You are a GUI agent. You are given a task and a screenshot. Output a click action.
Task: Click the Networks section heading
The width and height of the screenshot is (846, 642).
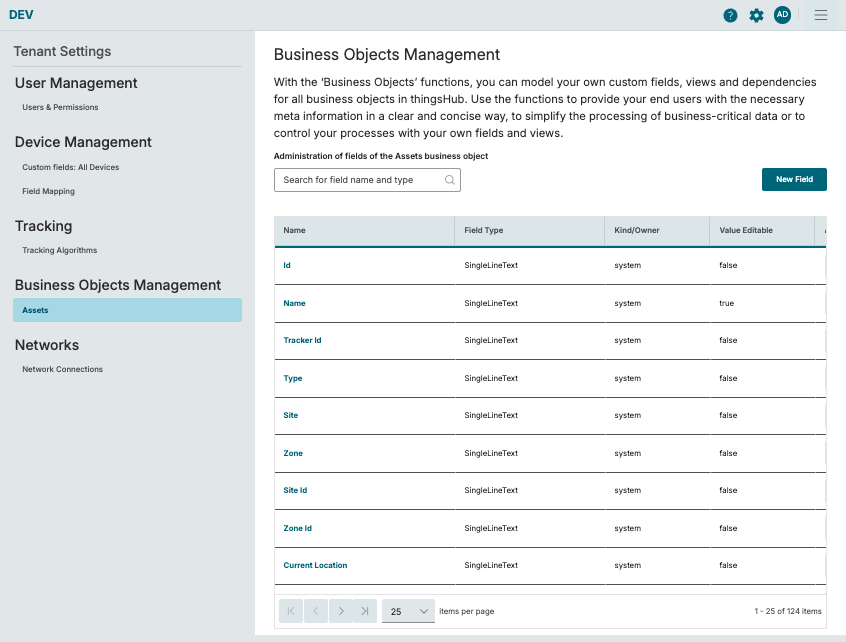[47, 345]
